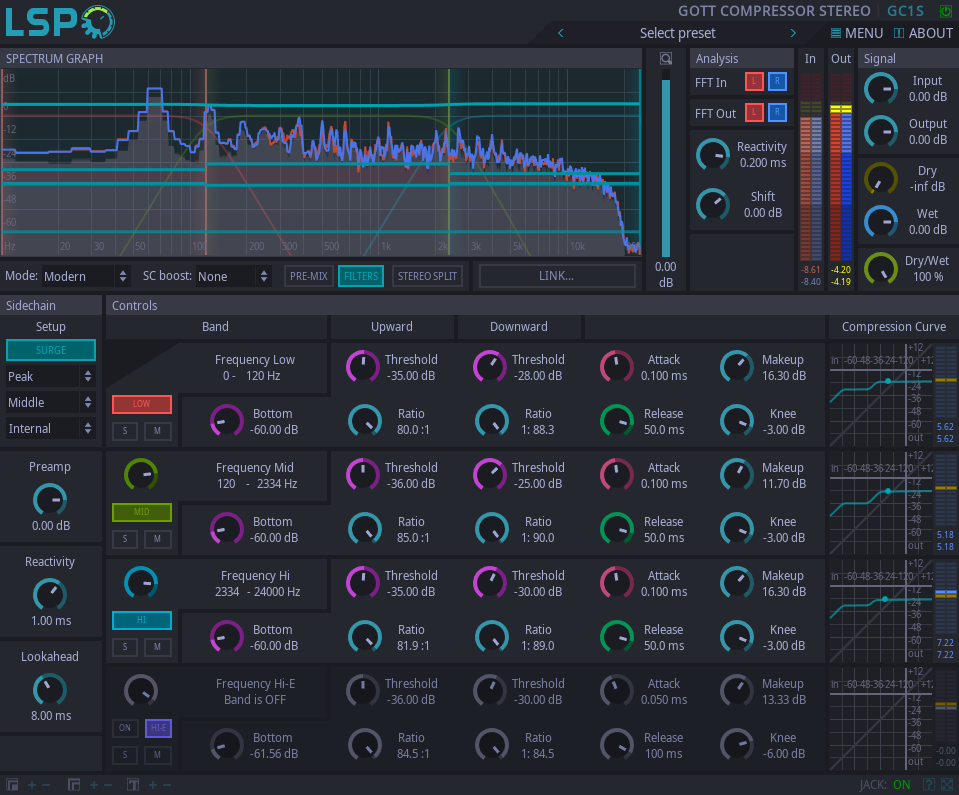Click the magnifier zoom icon beside spectrum graph
Screen dimensions: 959x795
click(666, 59)
